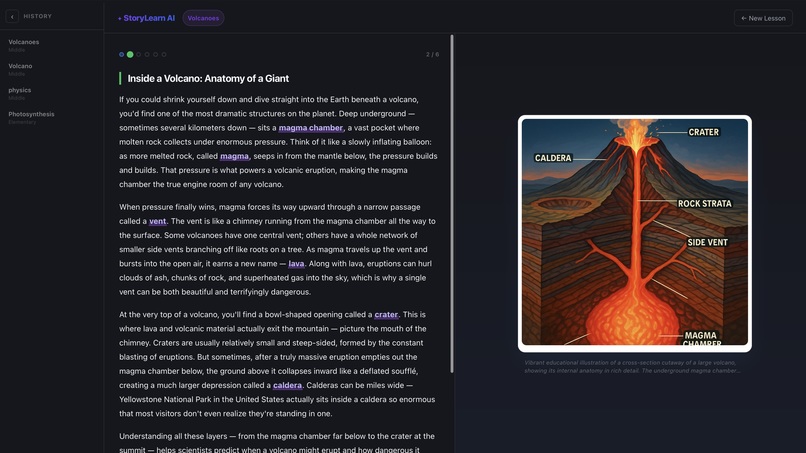Go to lesson page one dot
Image resolution: width=806 pixels, height=453 pixels.
click(x=121, y=55)
